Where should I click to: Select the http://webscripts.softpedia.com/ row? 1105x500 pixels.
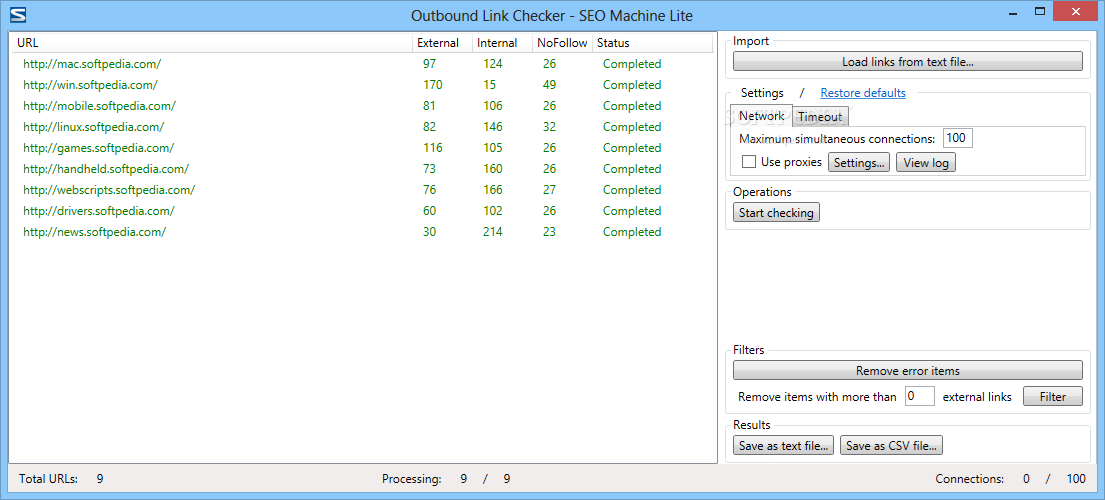(x=363, y=190)
